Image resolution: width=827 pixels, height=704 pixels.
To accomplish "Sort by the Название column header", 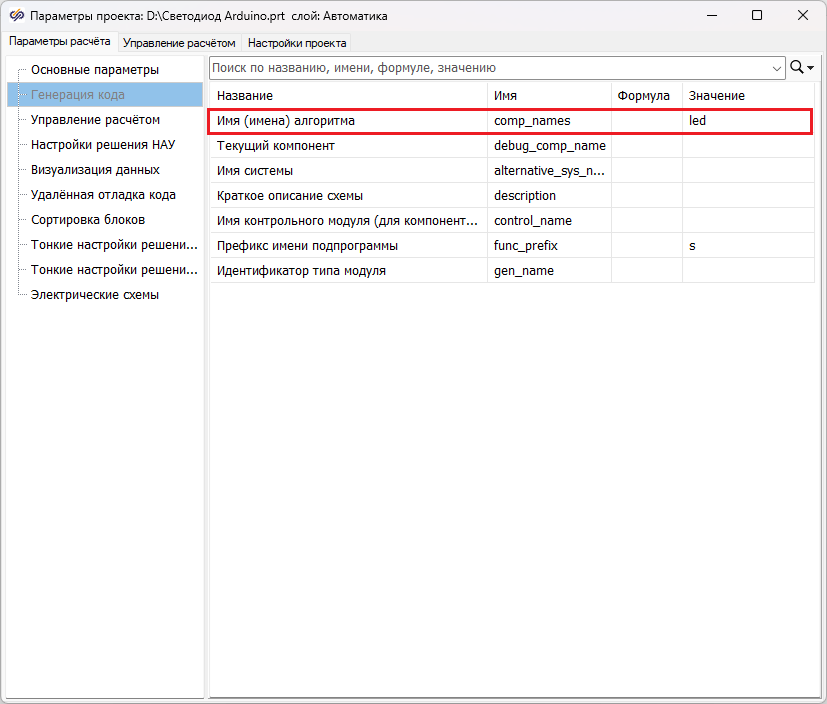I will [x=348, y=95].
